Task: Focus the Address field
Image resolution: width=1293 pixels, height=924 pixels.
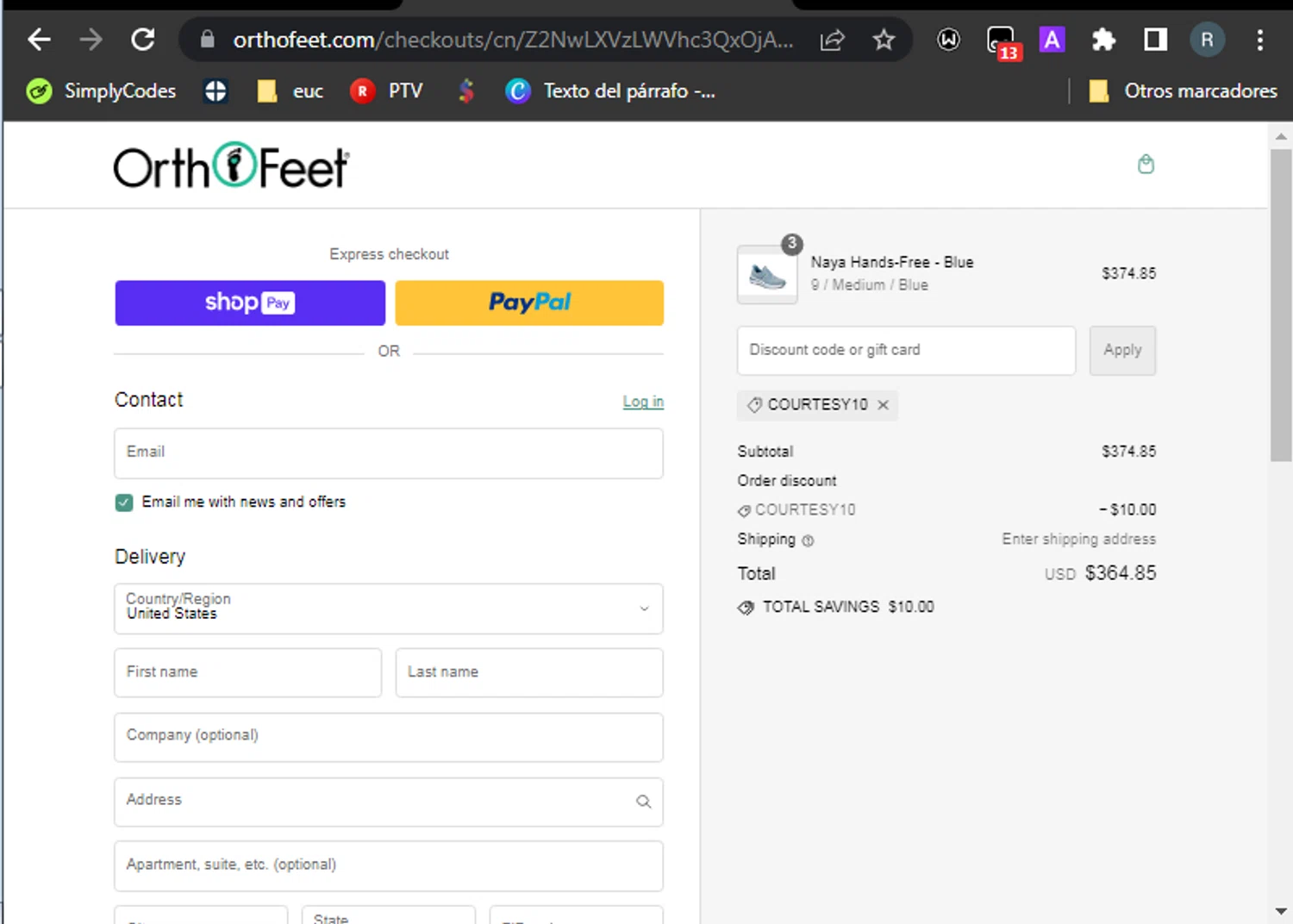Action: pyautogui.click(x=389, y=802)
